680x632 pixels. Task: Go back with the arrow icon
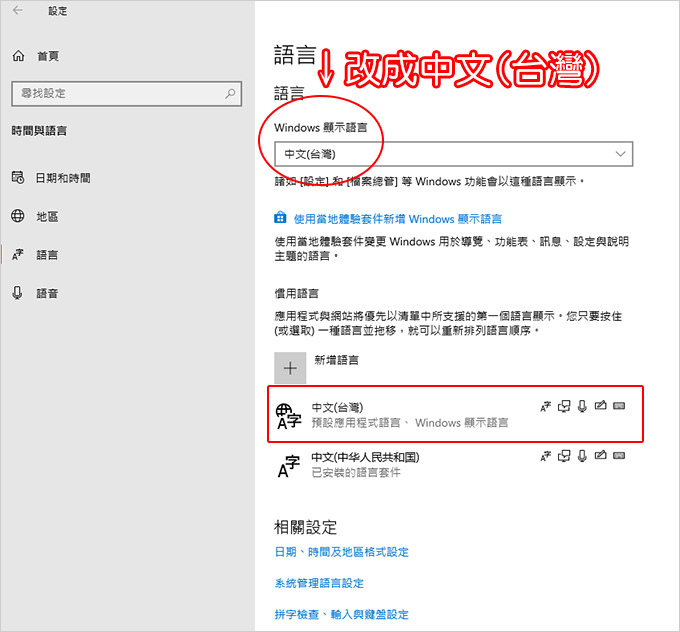coord(17,10)
